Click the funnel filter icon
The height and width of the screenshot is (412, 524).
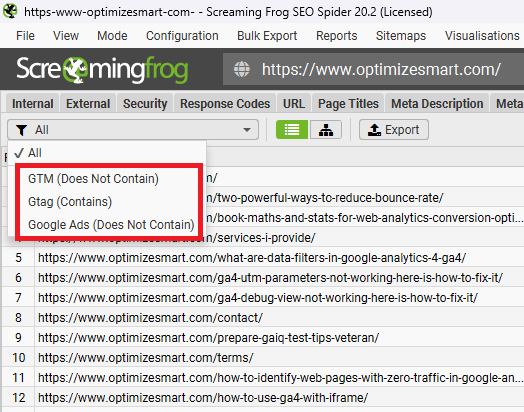[22, 130]
